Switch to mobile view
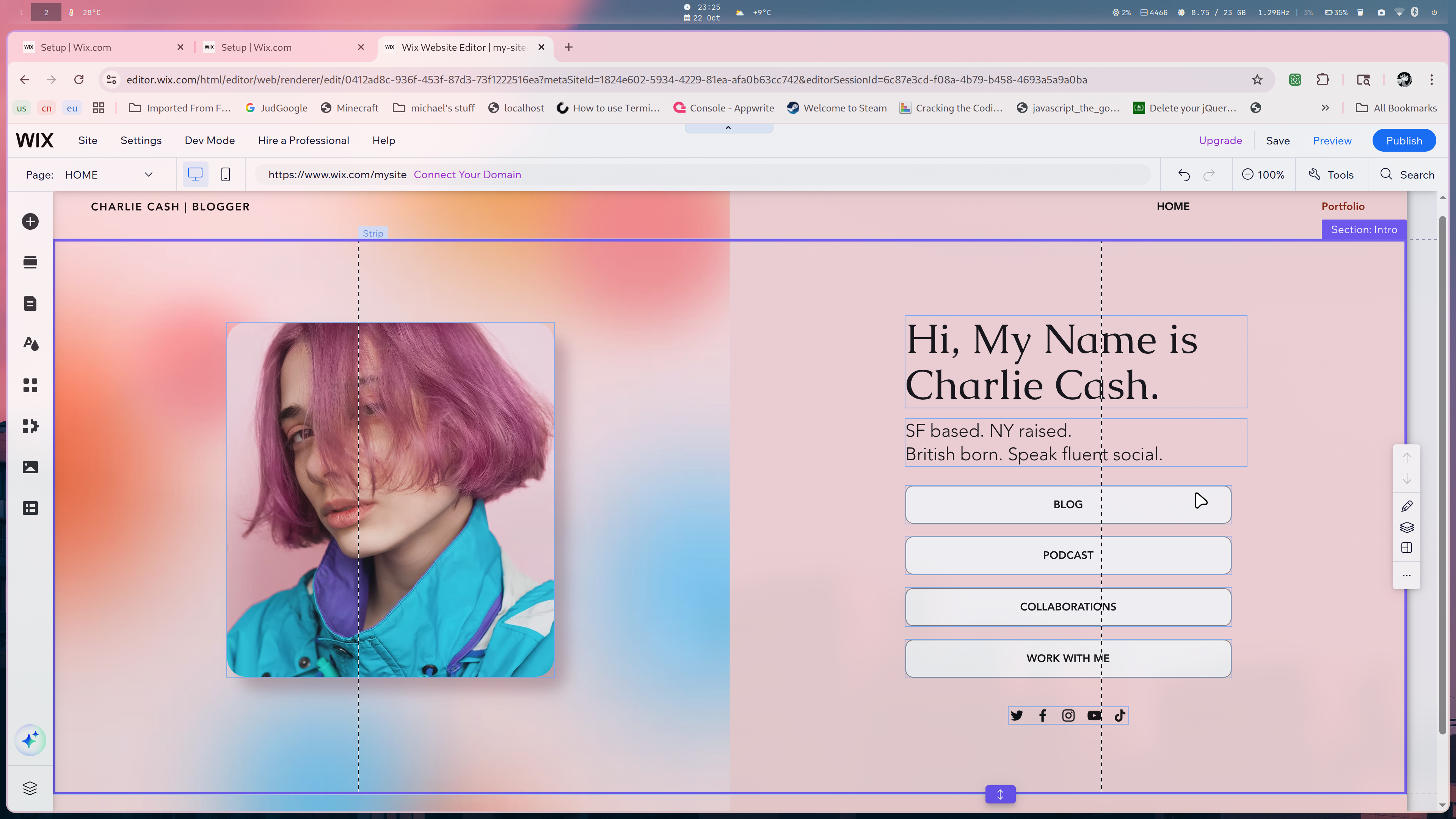1456x819 pixels. coord(226,175)
